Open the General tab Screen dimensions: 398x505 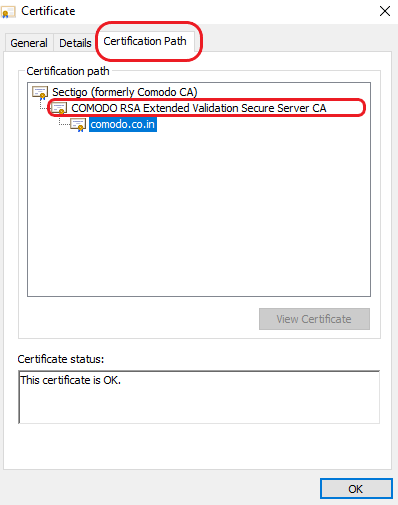tap(29, 43)
